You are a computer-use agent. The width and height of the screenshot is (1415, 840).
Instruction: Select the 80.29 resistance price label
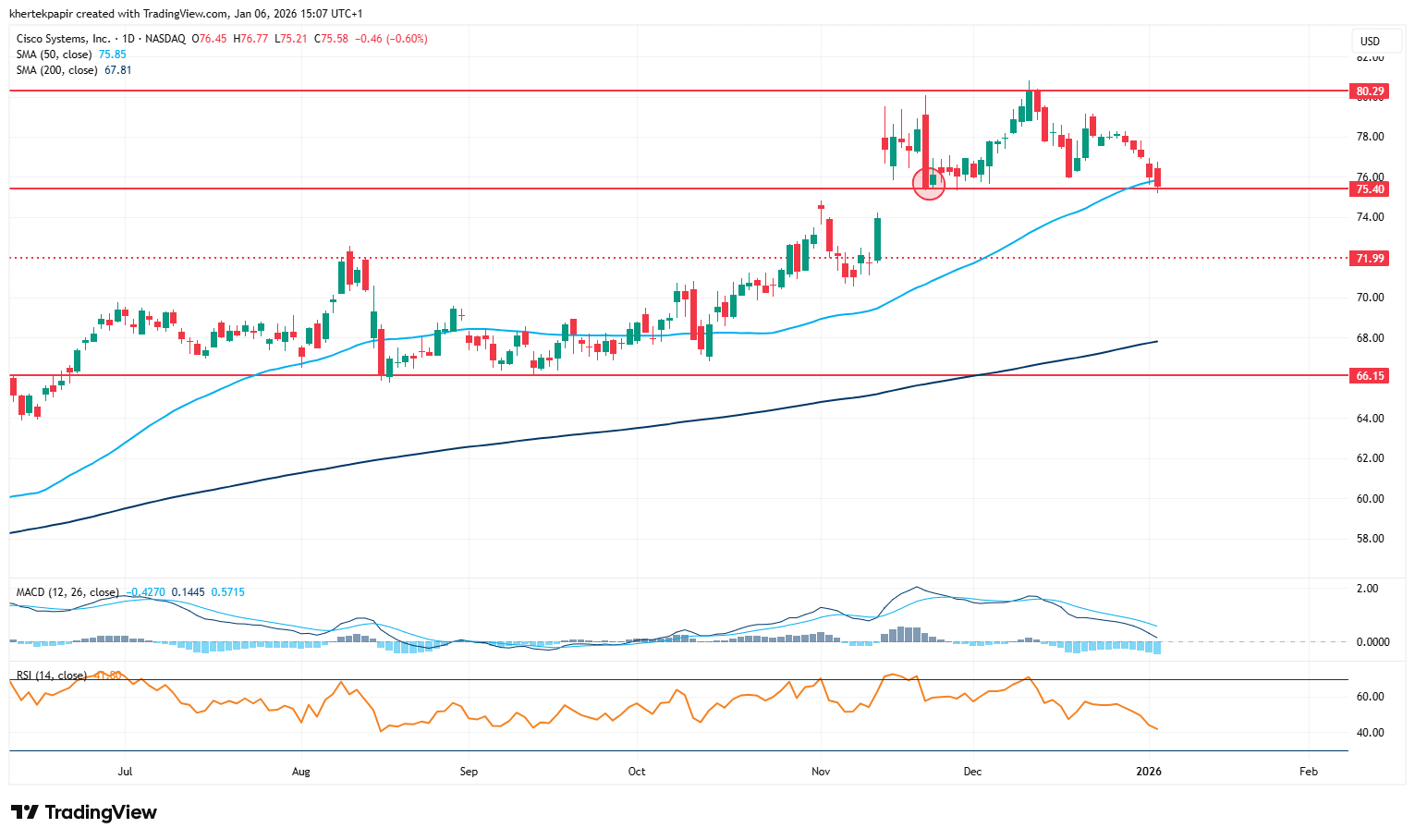(x=1369, y=91)
